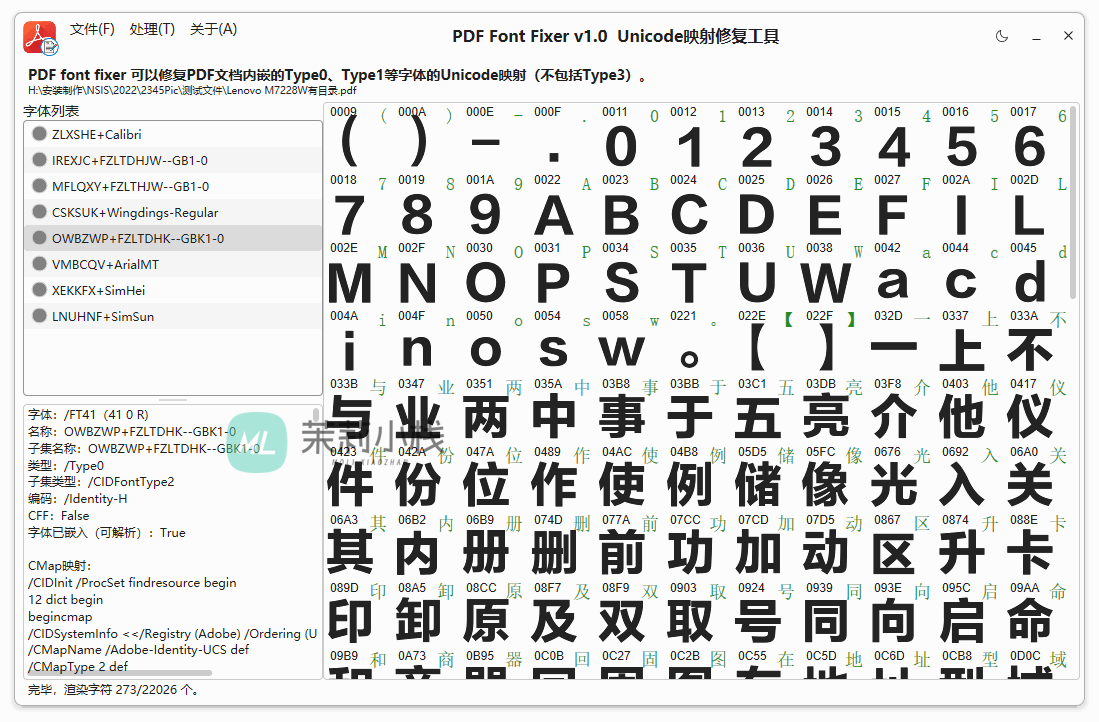Close the PDF Font Fixer window
The width and height of the screenshot is (1099, 722).
1068,35
